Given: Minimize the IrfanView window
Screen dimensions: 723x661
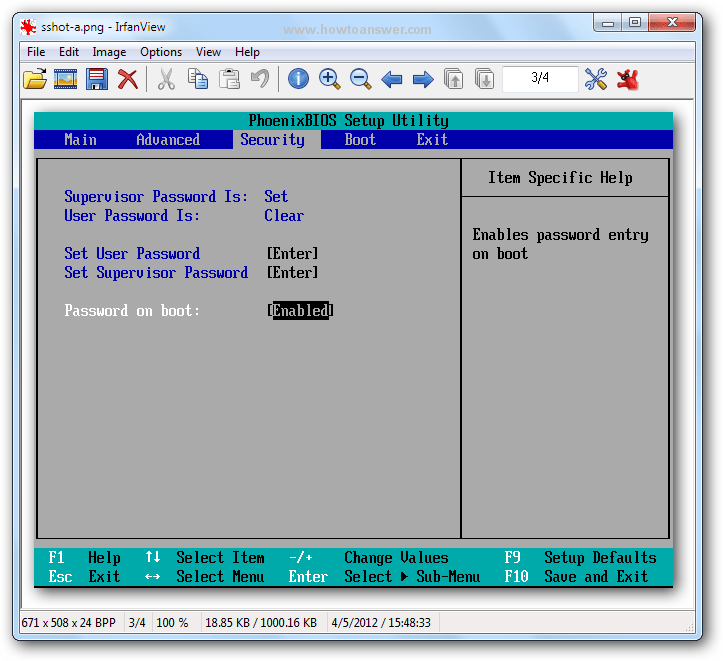Looking at the screenshot, I should point(608,23).
